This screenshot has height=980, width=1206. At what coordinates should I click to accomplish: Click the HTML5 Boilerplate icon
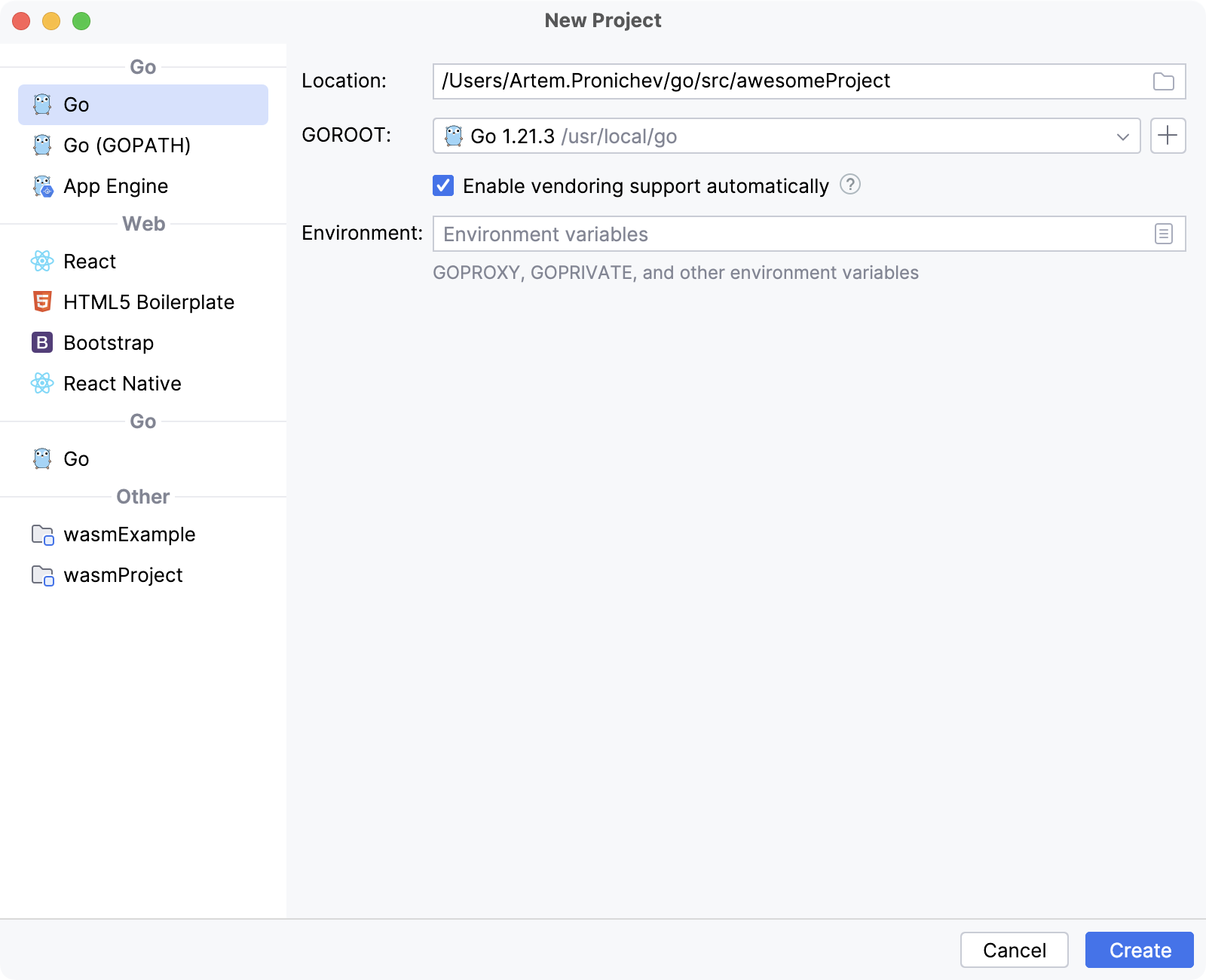(x=43, y=302)
